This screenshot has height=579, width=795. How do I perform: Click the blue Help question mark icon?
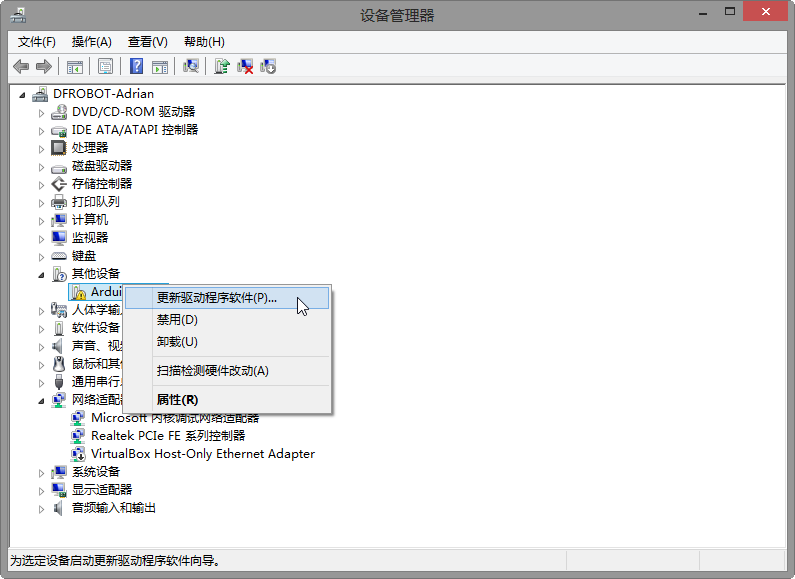tap(136, 66)
